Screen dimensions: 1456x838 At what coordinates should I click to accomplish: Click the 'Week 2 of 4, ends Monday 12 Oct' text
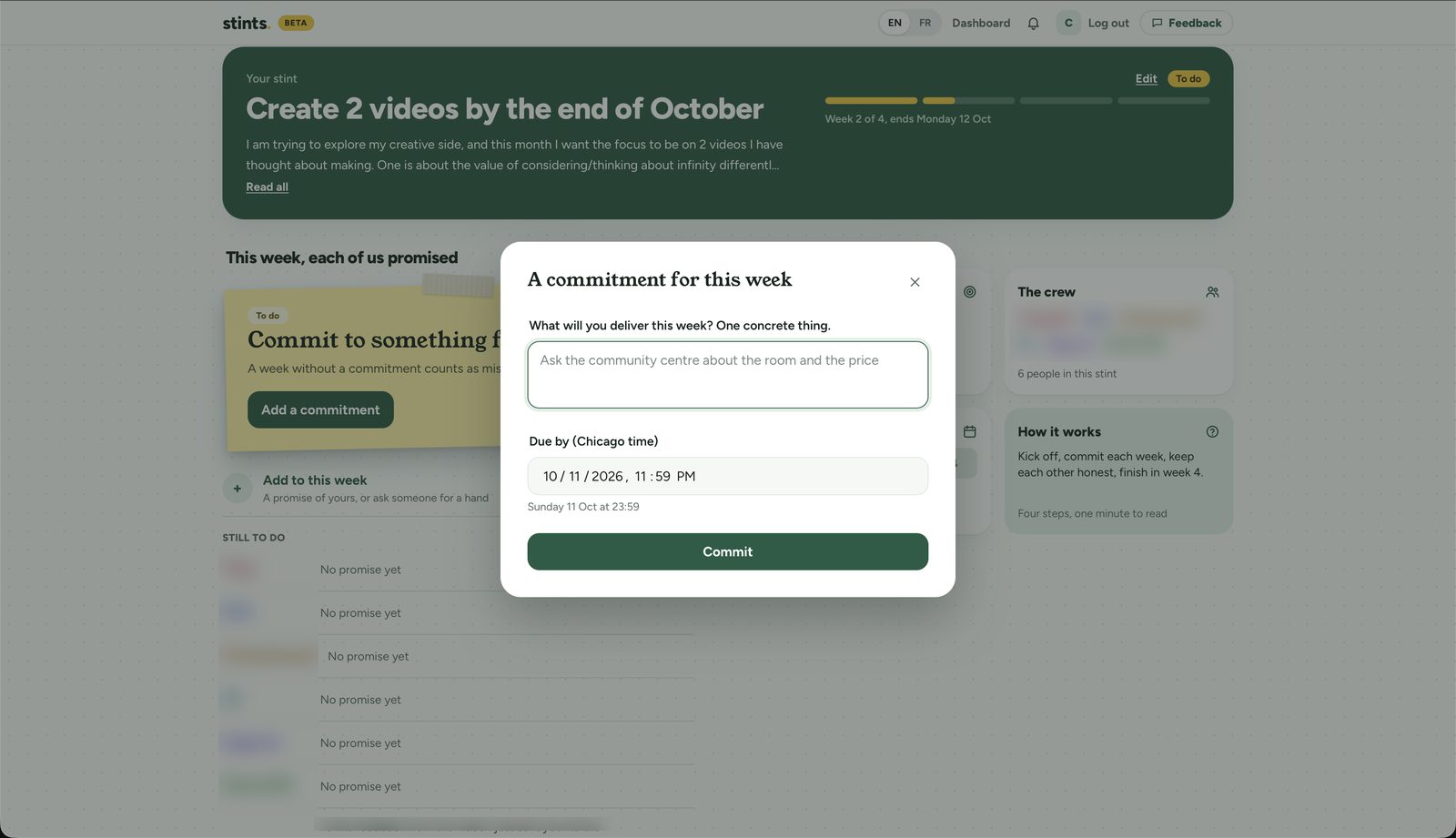[x=908, y=119]
